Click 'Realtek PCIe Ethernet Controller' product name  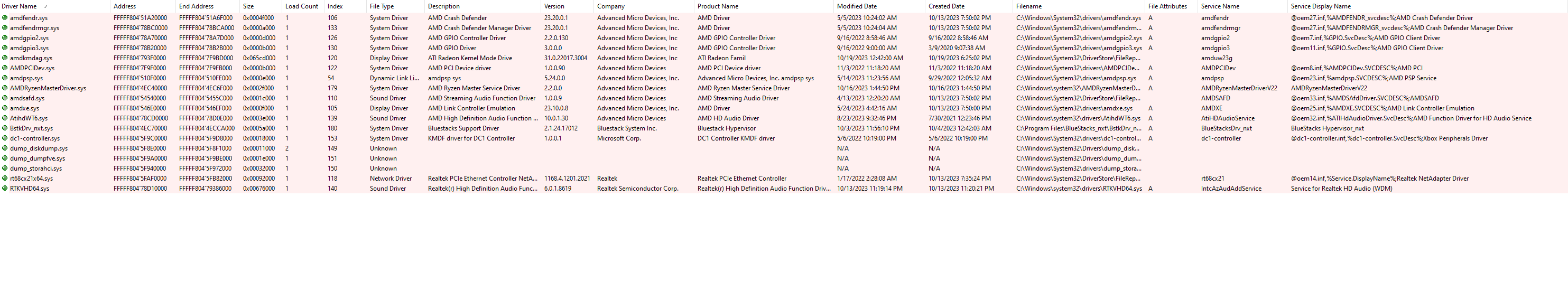(742, 179)
